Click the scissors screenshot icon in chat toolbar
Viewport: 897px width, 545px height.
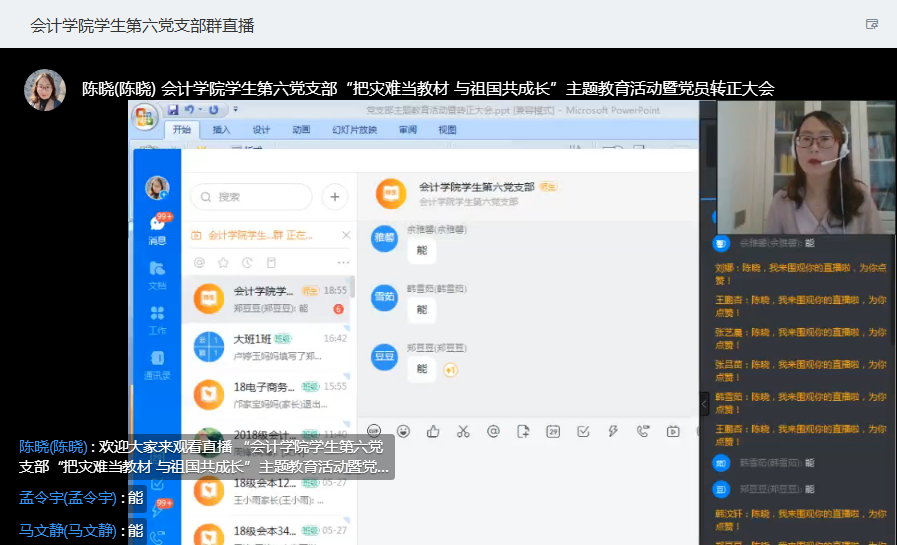pyautogui.click(x=463, y=431)
